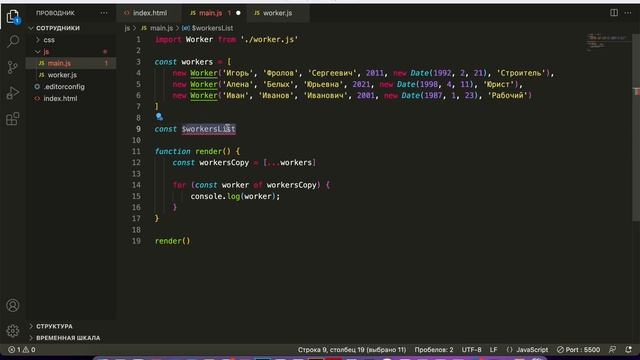This screenshot has height=360, width=640.
Task: Click 'Иванович' string on line 6
Action: click(326, 96)
